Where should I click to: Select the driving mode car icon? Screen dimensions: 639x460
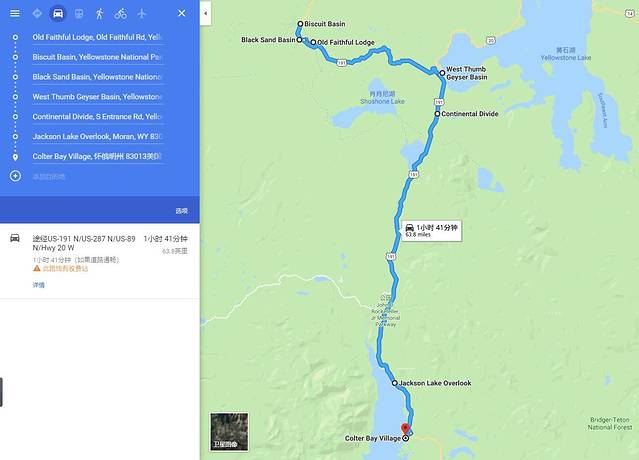(x=58, y=13)
